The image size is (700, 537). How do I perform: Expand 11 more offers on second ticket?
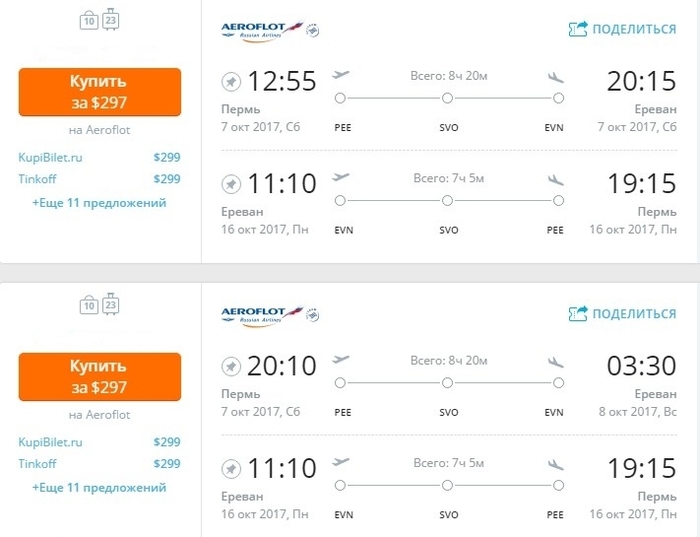(x=99, y=488)
